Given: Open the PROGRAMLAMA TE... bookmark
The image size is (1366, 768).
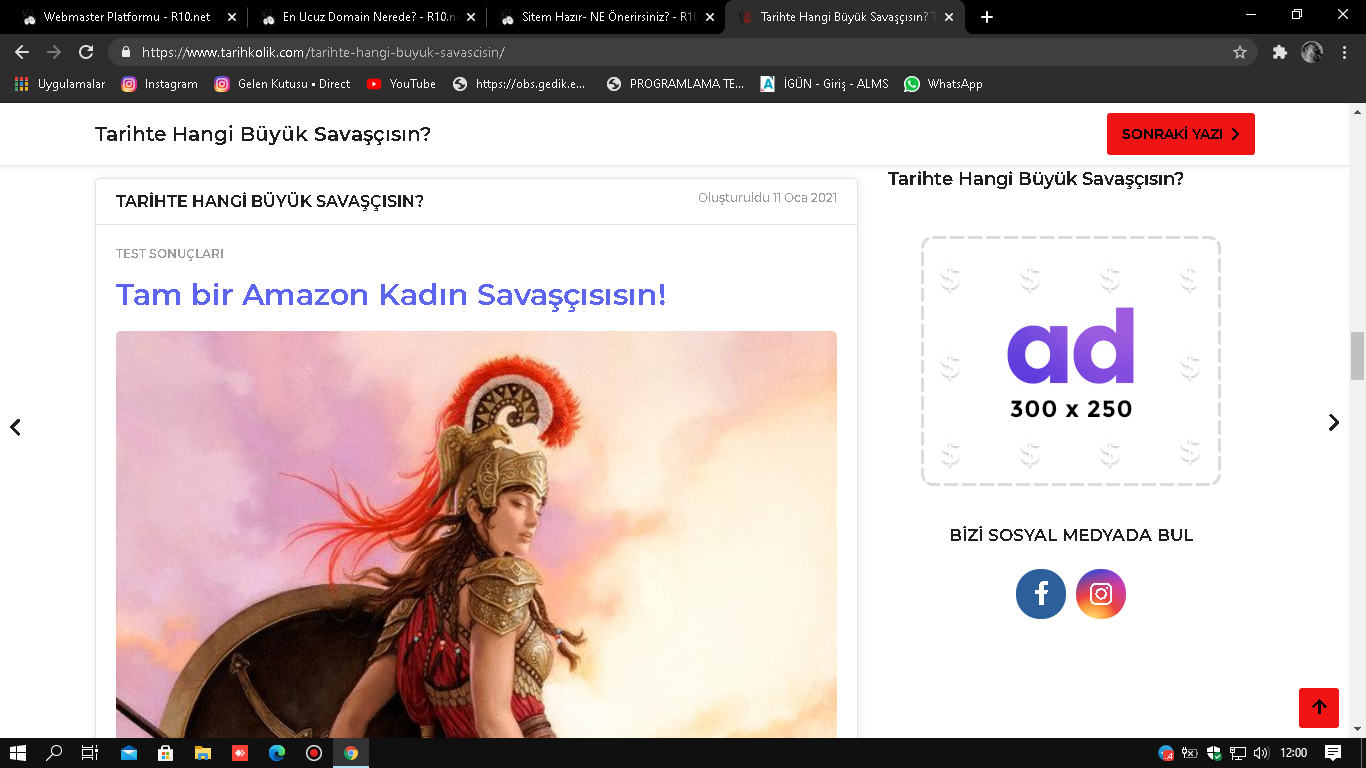Looking at the screenshot, I should click(x=675, y=84).
